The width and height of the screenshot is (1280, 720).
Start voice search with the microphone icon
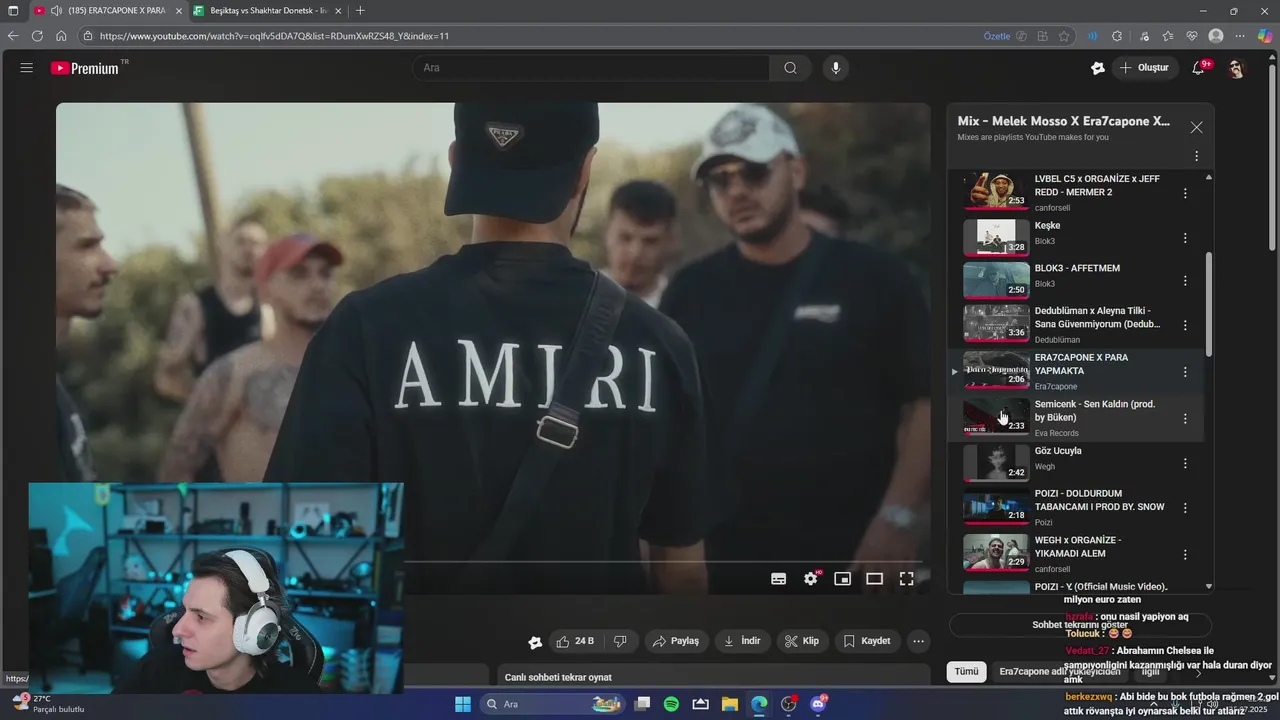836,68
